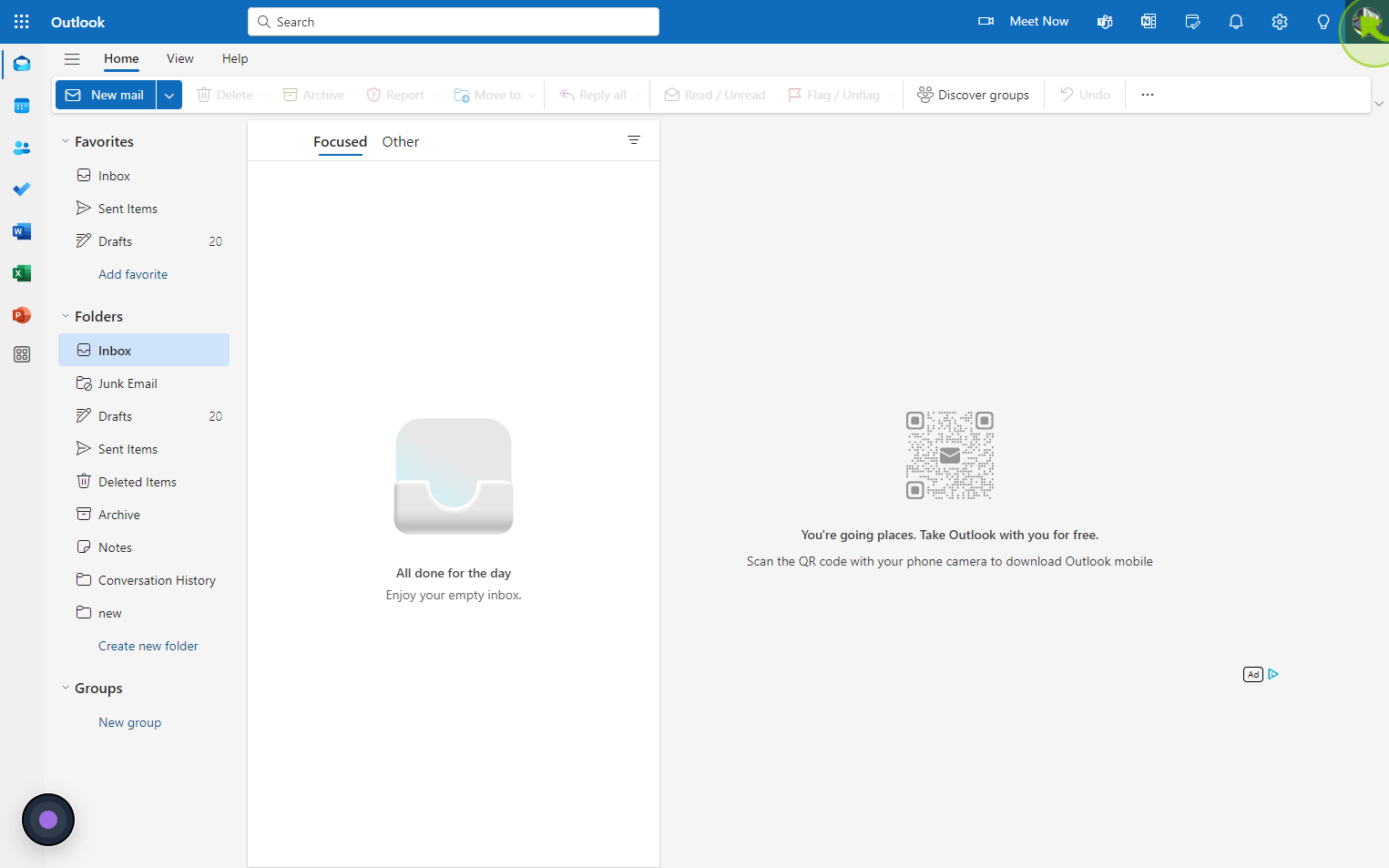This screenshot has height=868, width=1389.
Task: Open To Do checkmark app icon
Action: point(22,189)
